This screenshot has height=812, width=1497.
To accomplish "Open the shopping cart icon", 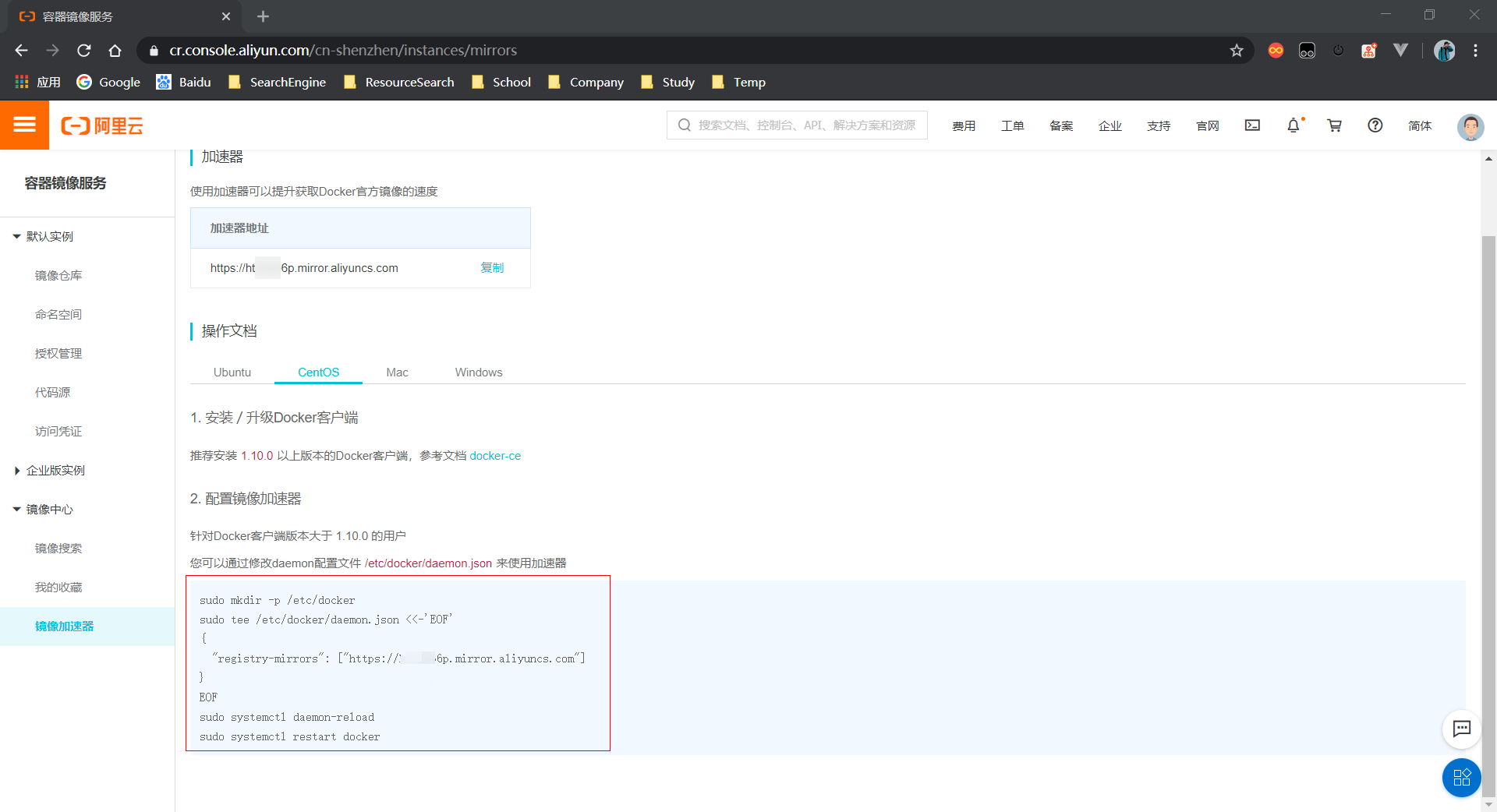I will pyautogui.click(x=1334, y=125).
